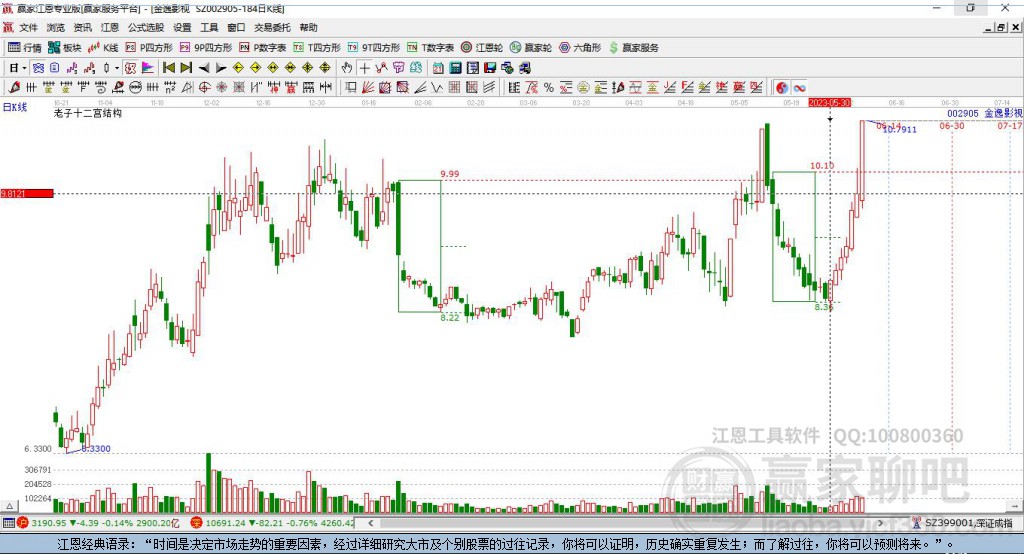This screenshot has width=1024, height=554.
Task: Click the leftmost yellow diamond navigation icon
Action: click(x=238, y=68)
